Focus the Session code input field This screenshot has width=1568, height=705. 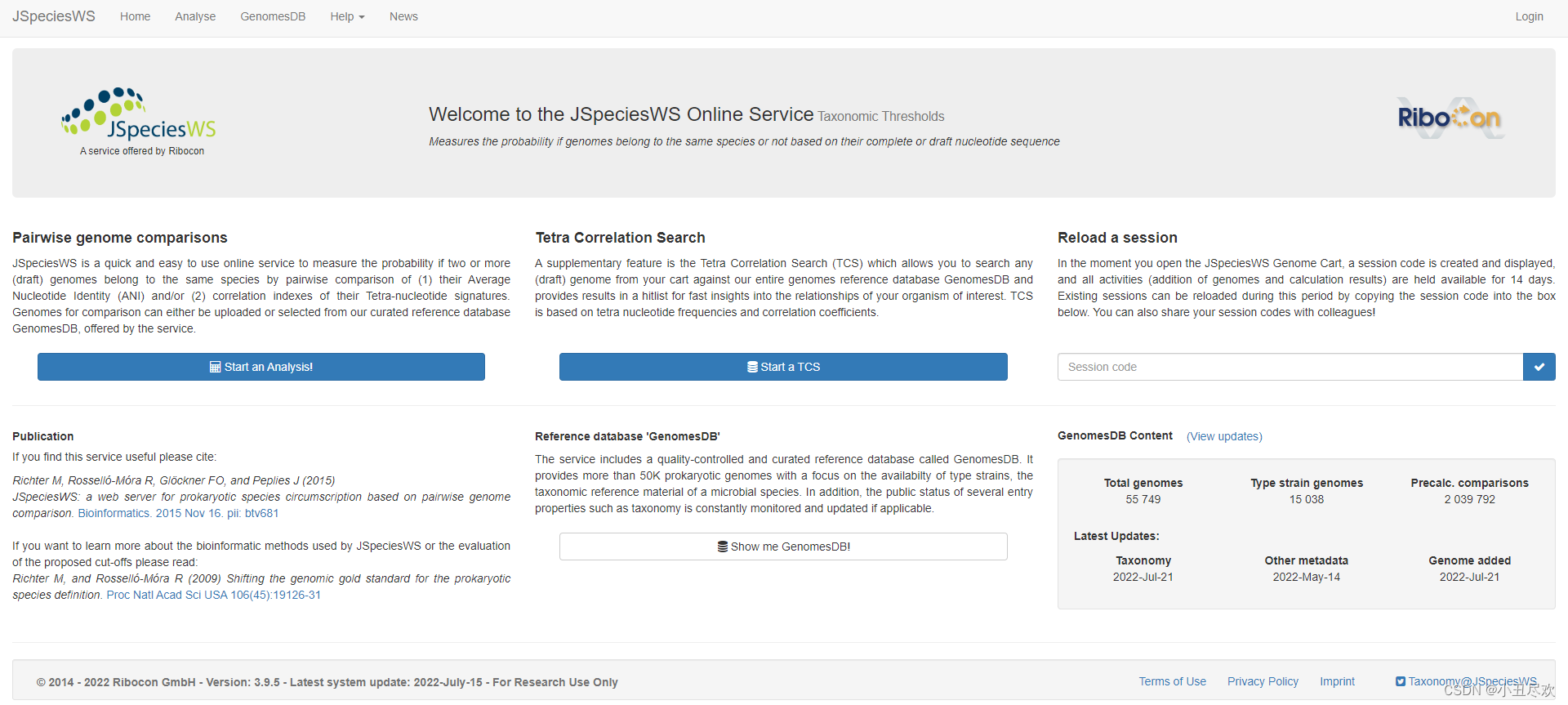coord(1290,367)
